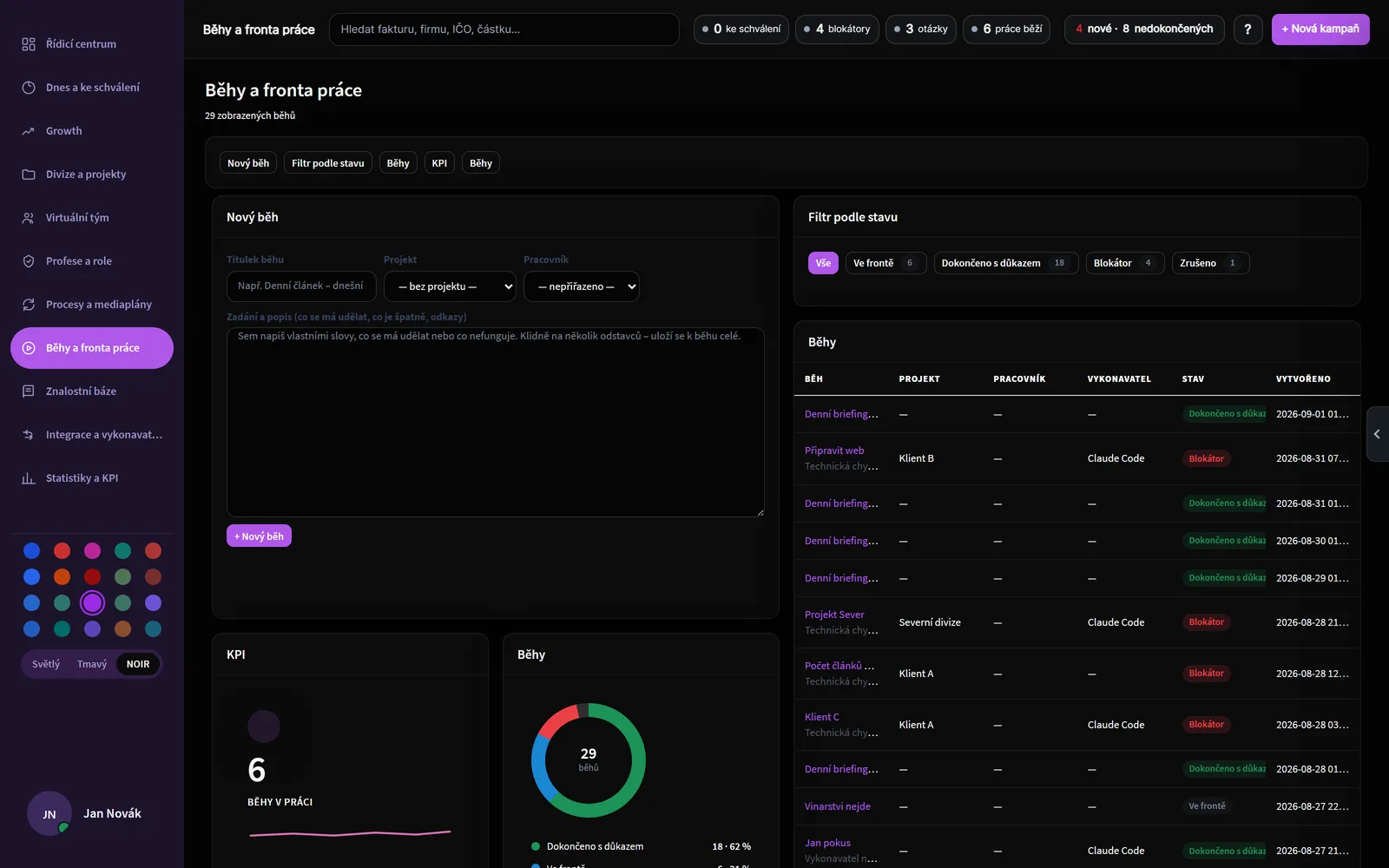Image resolution: width=1389 pixels, height=868 pixels.
Task: Open the 6 práce běží status chip
Action: click(x=1007, y=30)
